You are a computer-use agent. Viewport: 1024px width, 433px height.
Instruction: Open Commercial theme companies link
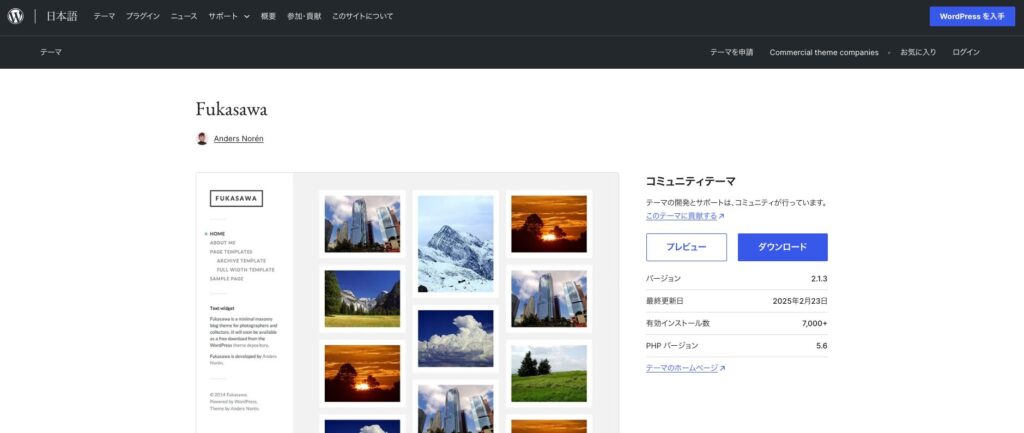pyautogui.click(x=824, y=52)
